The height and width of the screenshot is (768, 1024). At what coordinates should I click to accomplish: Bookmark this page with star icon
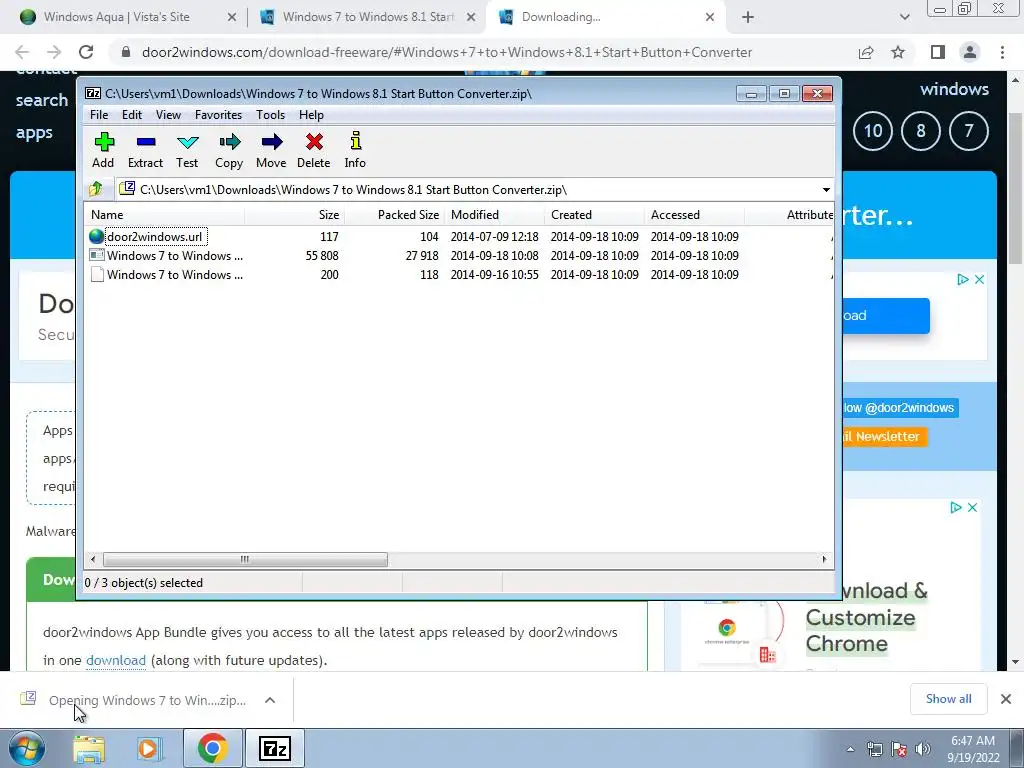click(x=898, y=52)
